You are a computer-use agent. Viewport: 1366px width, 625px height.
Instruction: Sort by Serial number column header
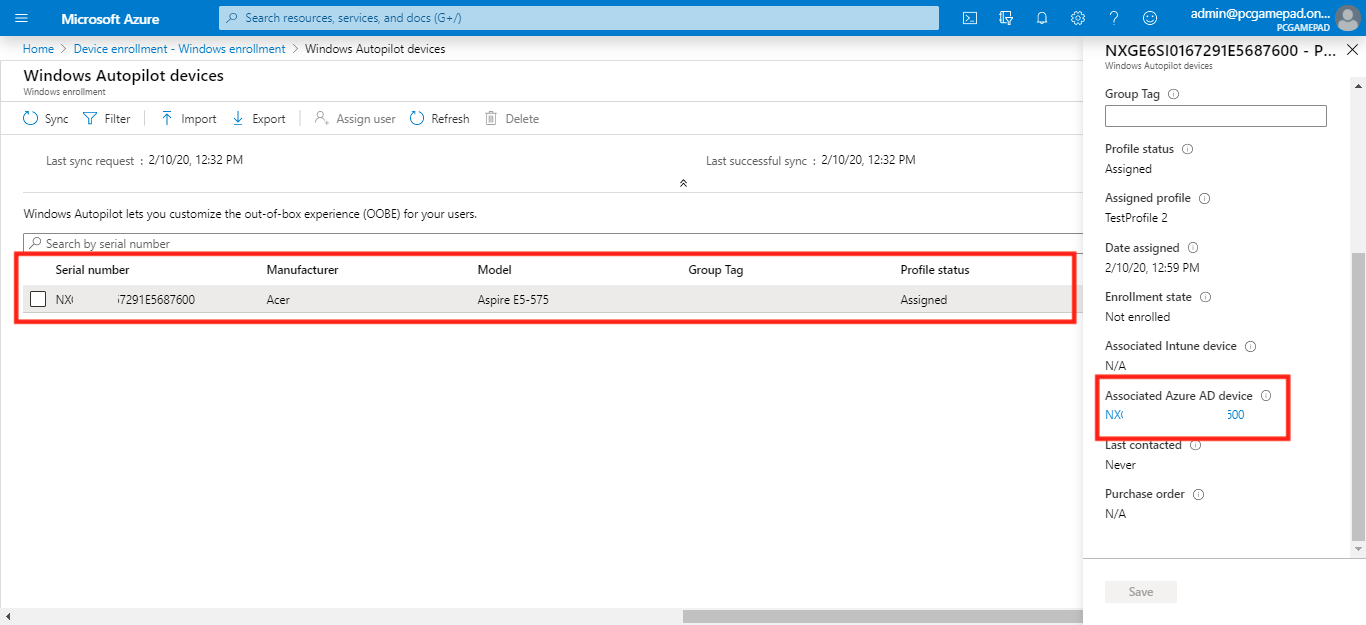pos(92,270)
